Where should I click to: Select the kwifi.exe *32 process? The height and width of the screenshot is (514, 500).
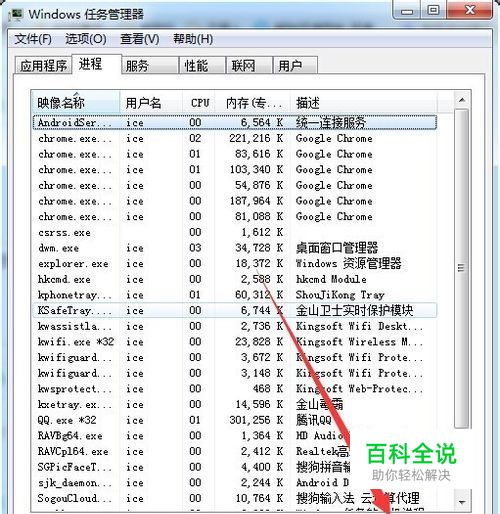235,342
